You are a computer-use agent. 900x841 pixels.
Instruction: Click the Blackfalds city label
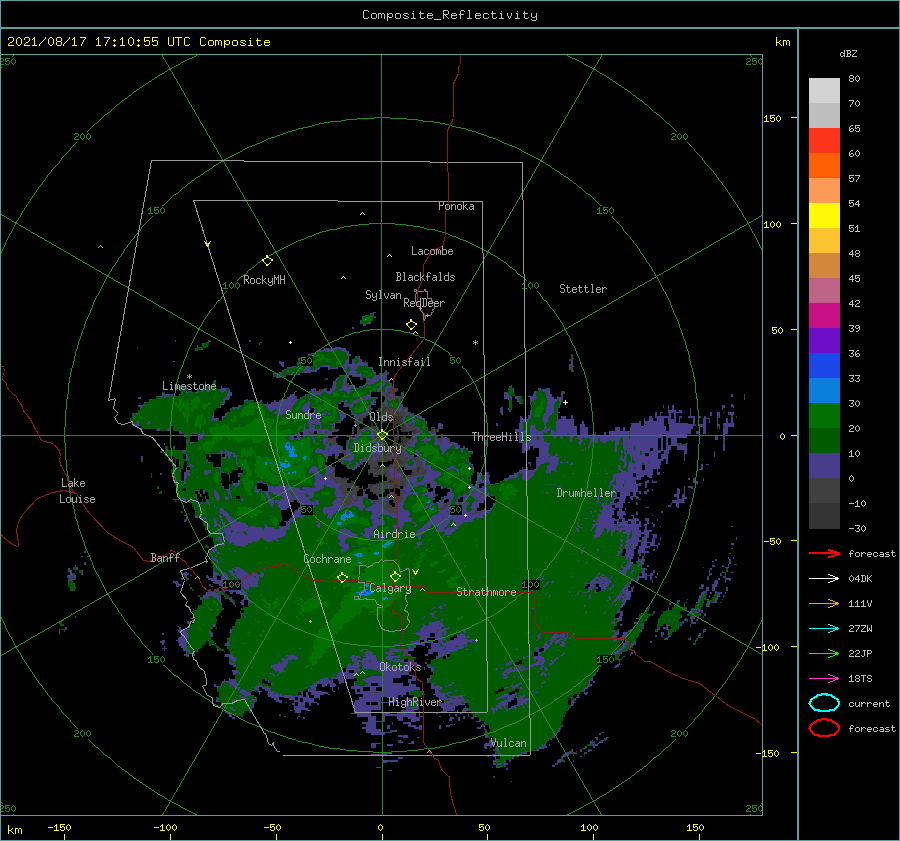425,277
